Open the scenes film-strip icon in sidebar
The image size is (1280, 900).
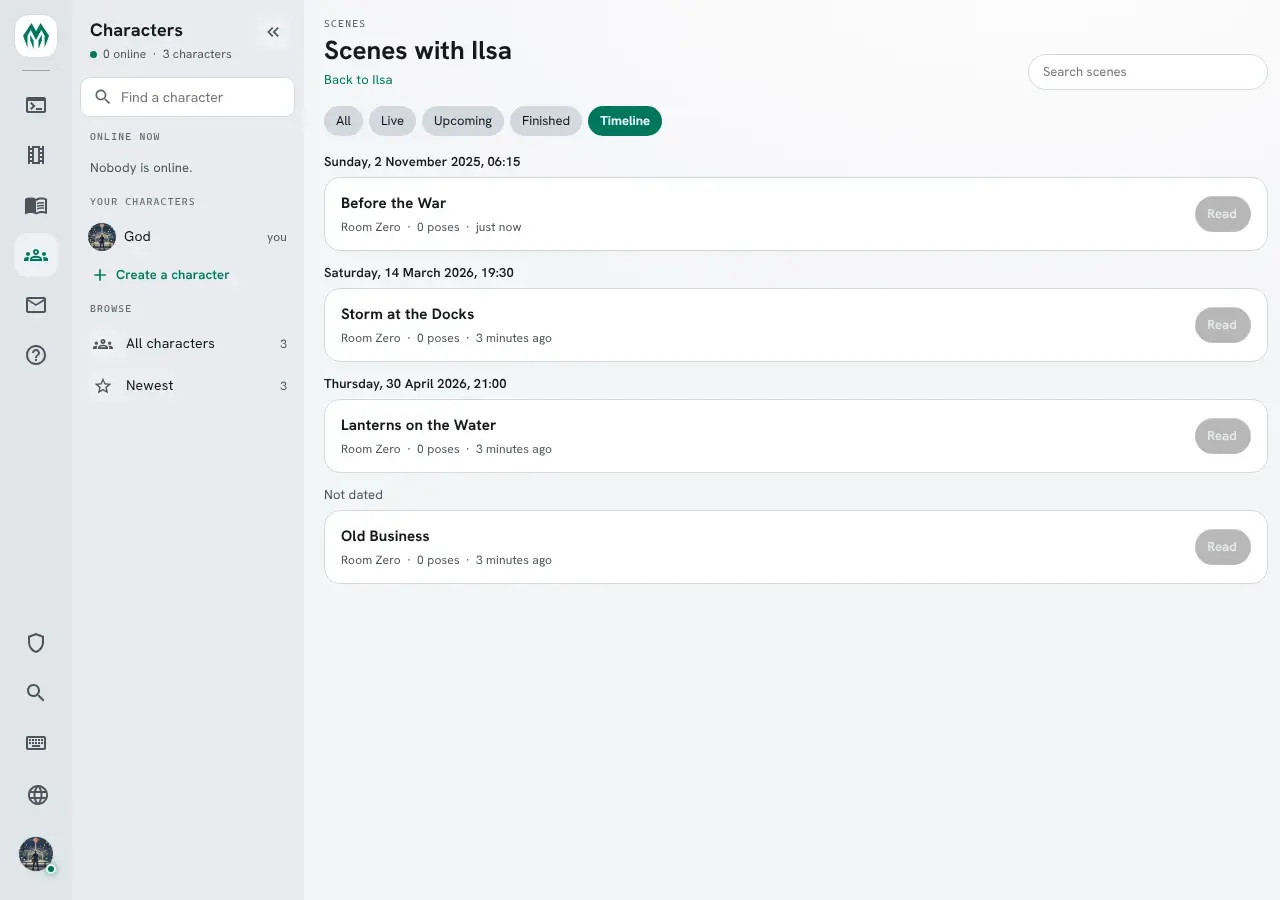coord(36,155)
